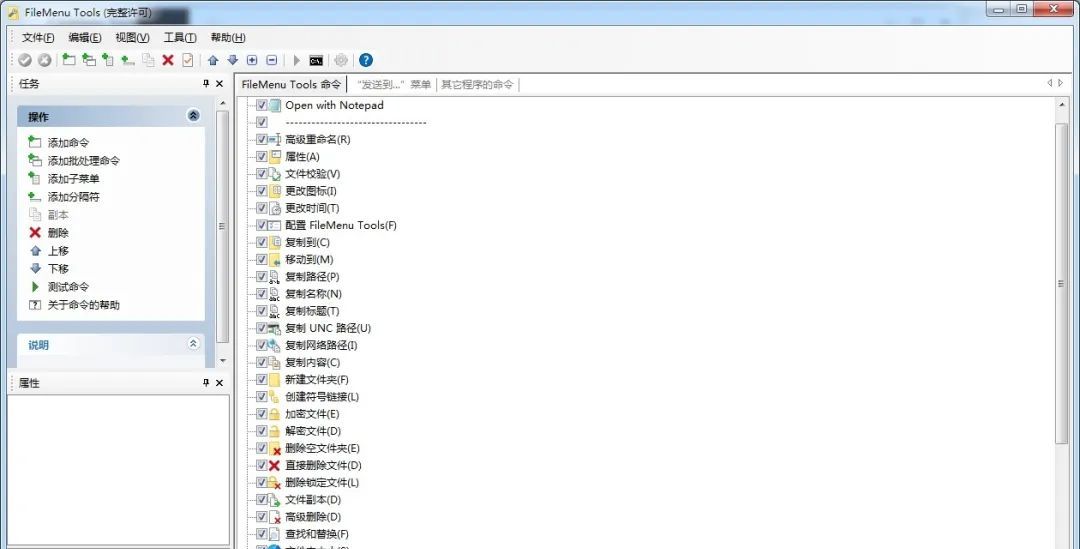Click the tab strip scroll-right arrow
Screen dimensions: 1080x549
coord(1061,83)
